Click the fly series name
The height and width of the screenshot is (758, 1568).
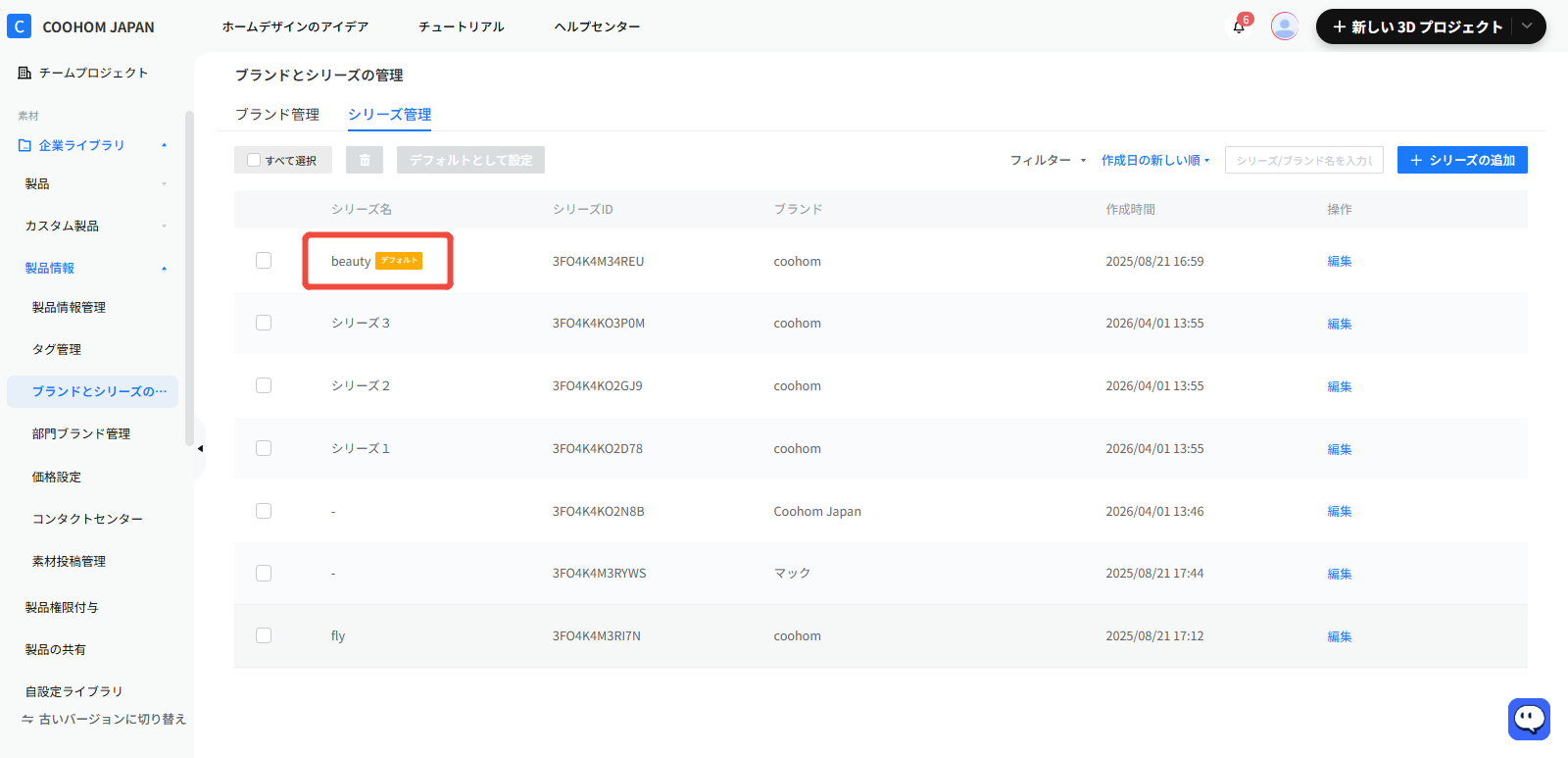pyautogui.click(x=338, y=635)
